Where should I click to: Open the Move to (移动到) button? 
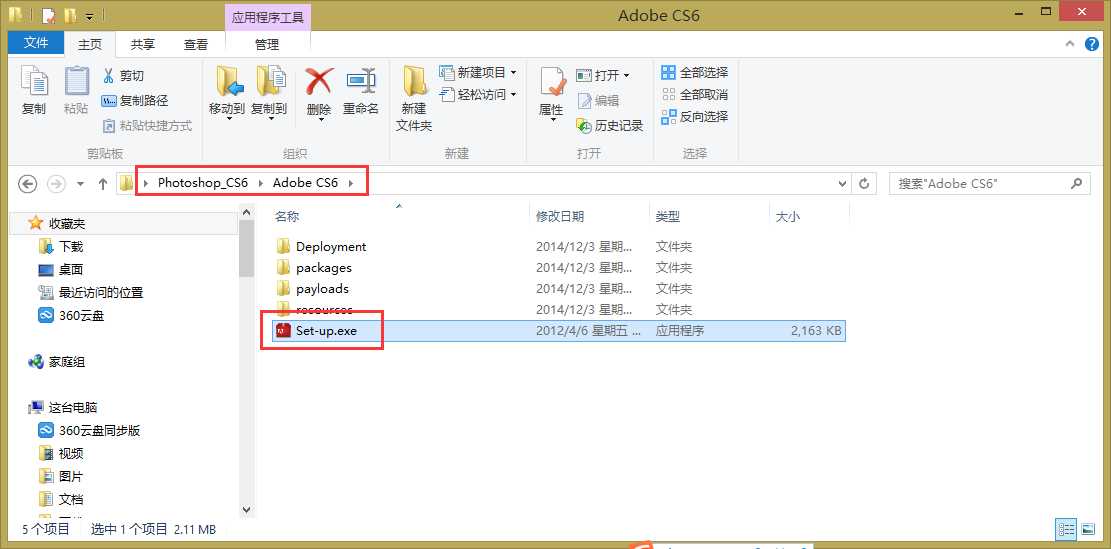[x=227, y=92]
